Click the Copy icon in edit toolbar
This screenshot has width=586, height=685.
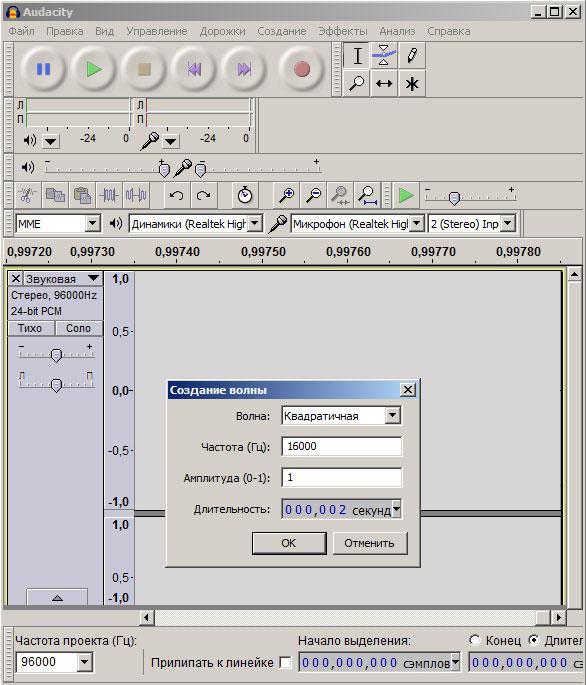(x=55, y=195)
